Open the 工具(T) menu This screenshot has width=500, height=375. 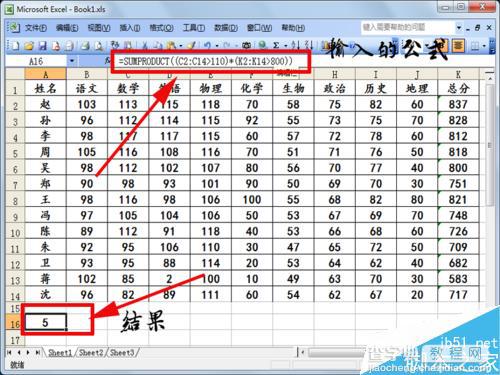tap(193, 28)
